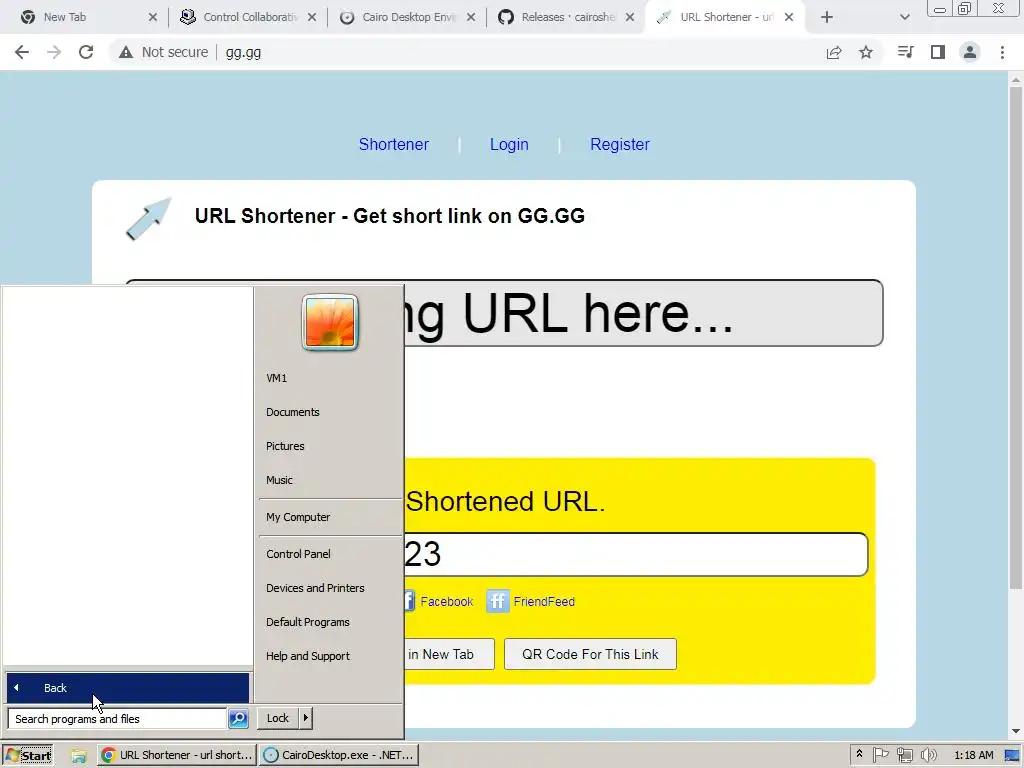Open Chrome's three-dot menu
This screenshot has width=1024, height=768.
(x=1002, y=52)
